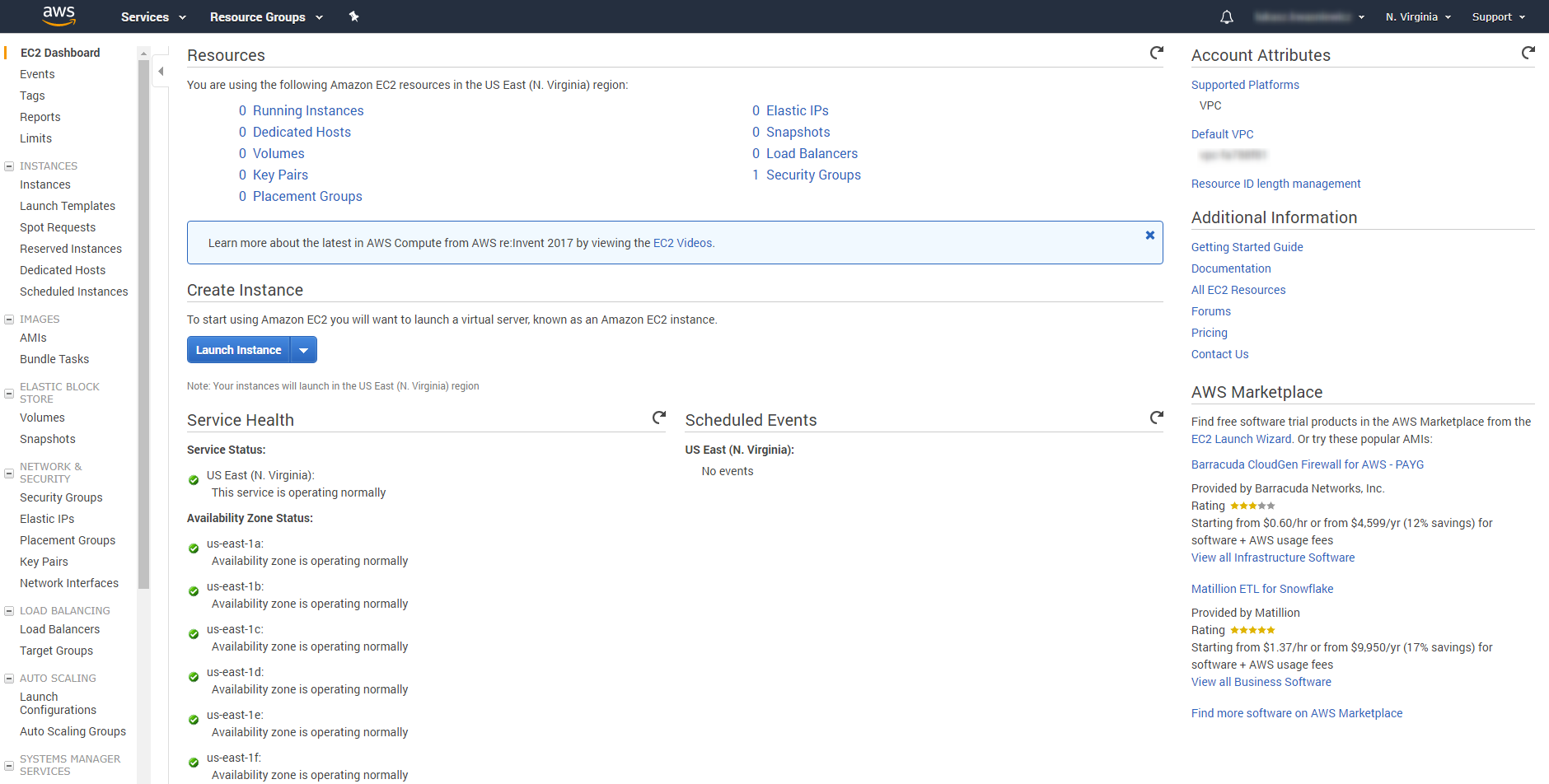Screen dimensions: 1549x784
Task: Collapse the ELASTIC BLOCK STORE section
Action: 9,393
